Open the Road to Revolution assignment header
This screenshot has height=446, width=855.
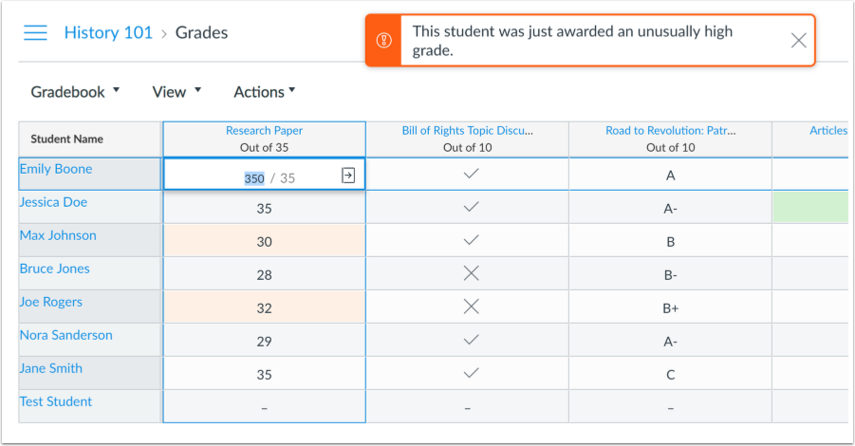pos(670,131)
